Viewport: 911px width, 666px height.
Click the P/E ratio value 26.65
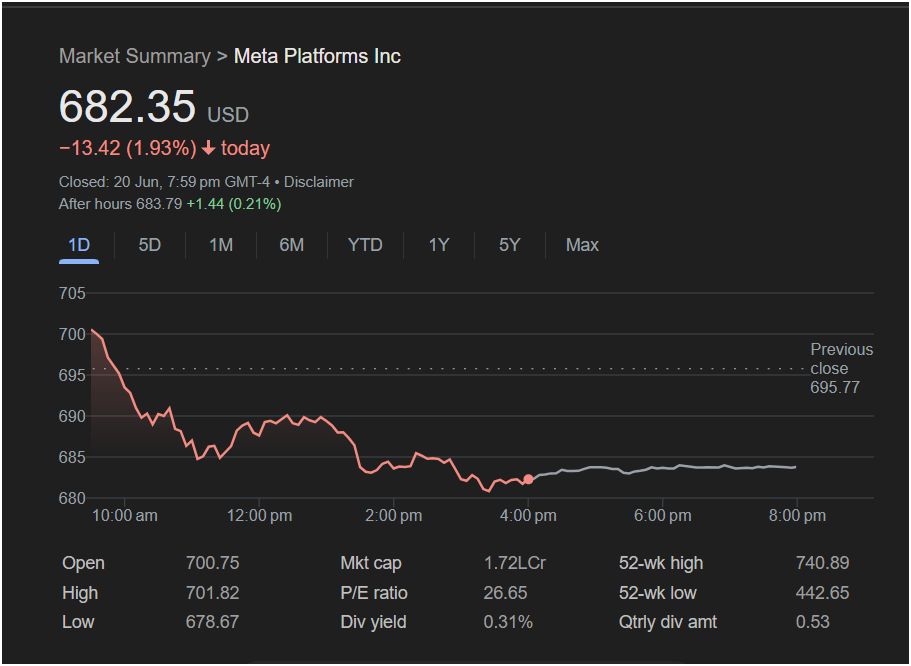(505, 593)
